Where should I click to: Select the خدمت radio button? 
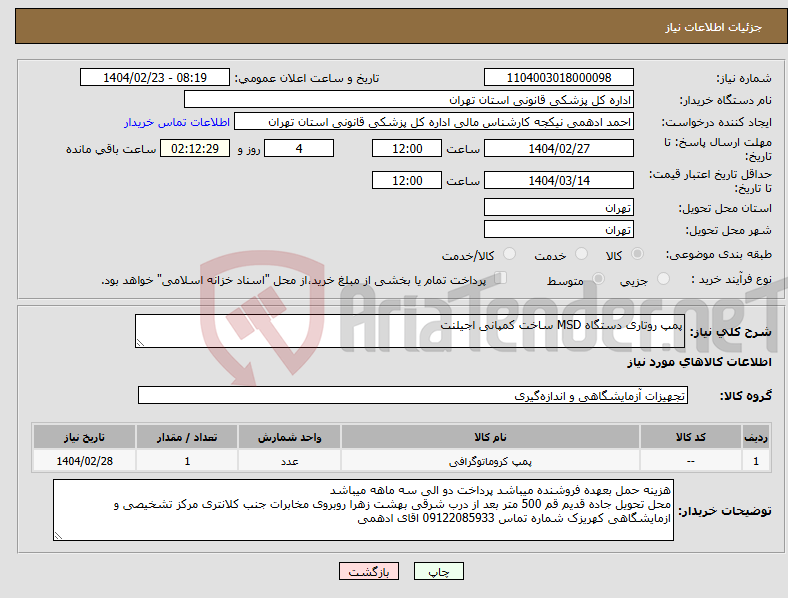581,254
